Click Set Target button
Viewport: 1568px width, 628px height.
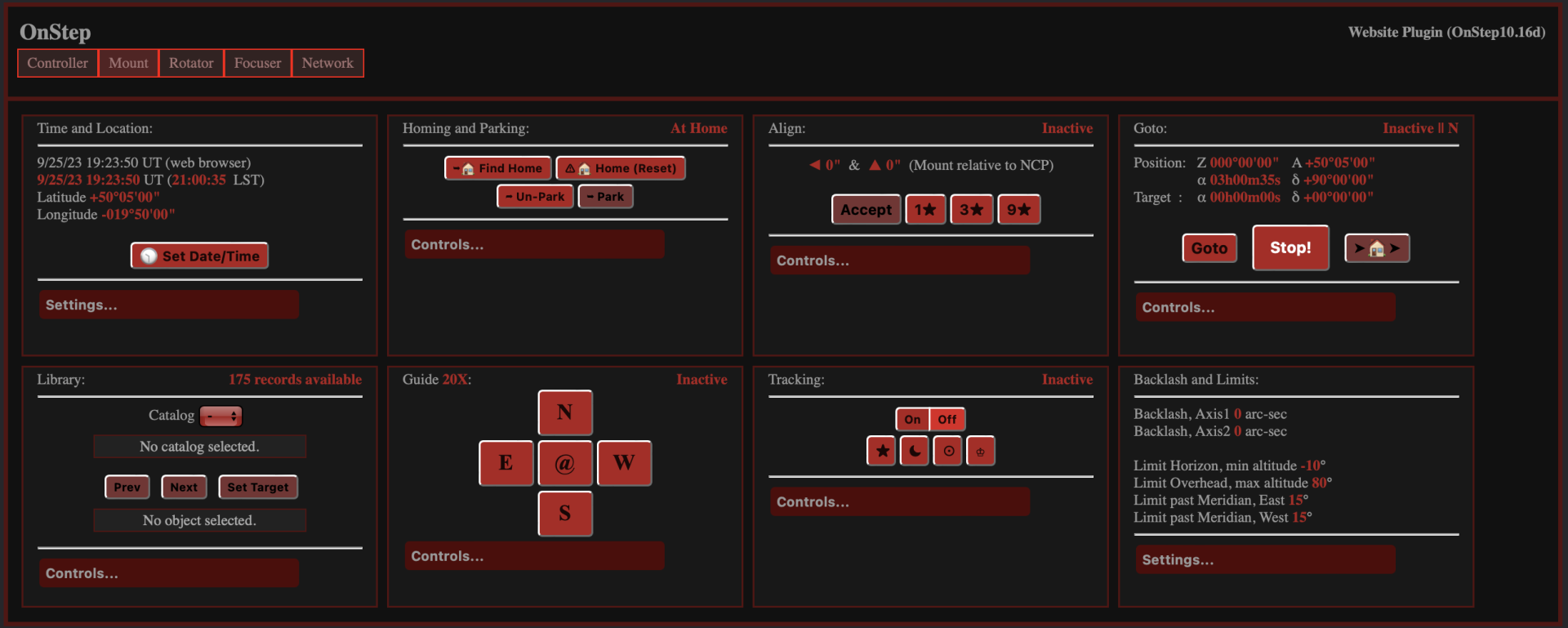click(258, 487)
